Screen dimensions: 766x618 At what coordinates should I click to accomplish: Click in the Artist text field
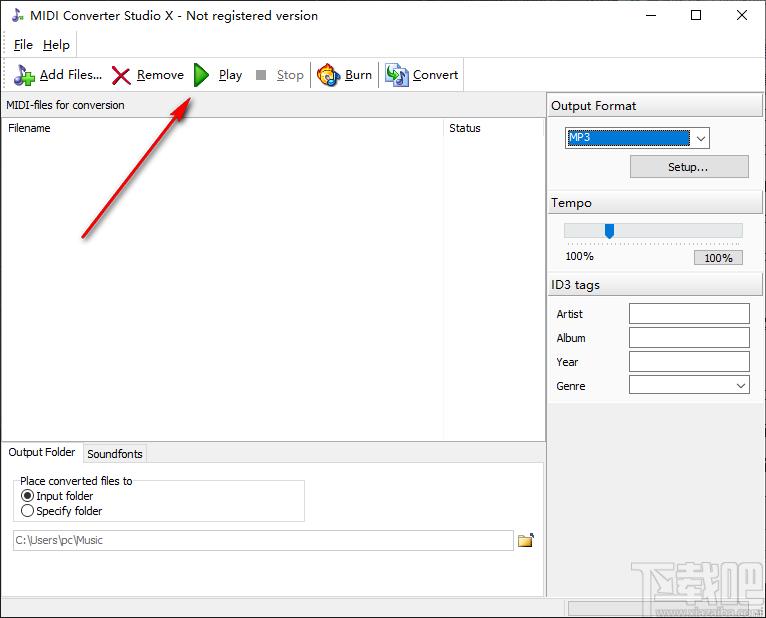[x=689, y=314]
